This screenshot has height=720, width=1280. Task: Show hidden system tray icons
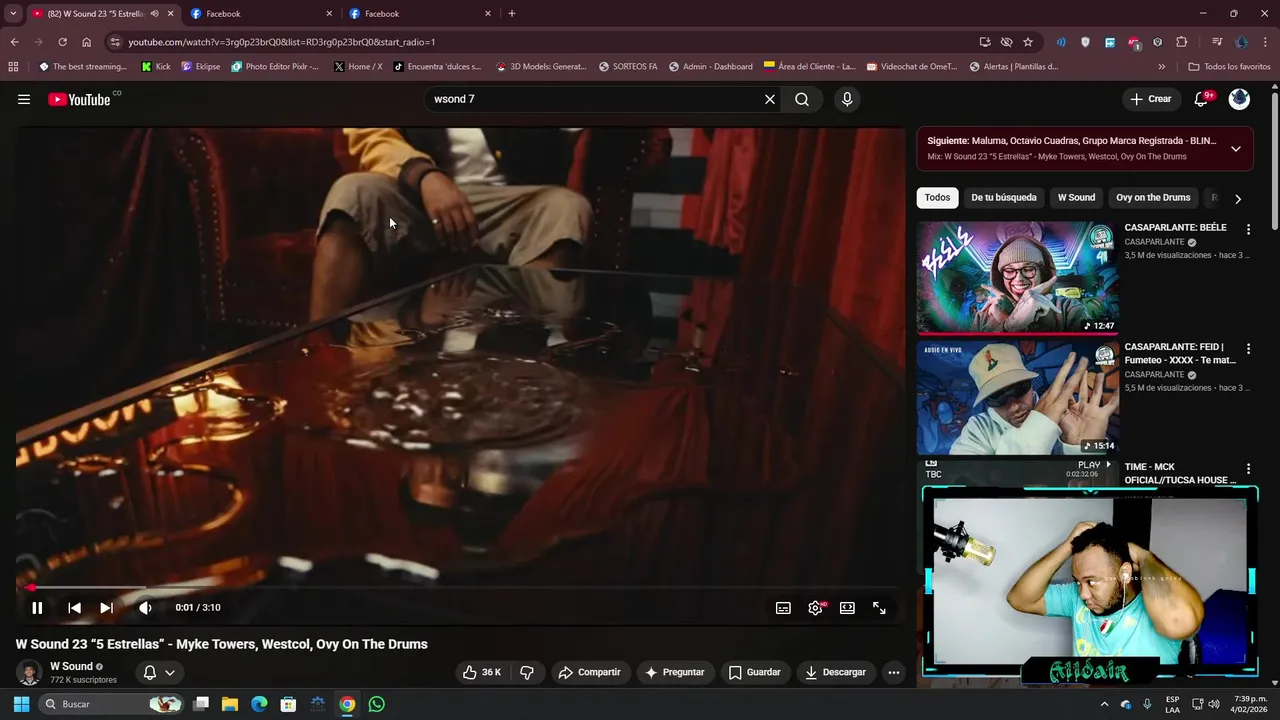click(1104, 704)
